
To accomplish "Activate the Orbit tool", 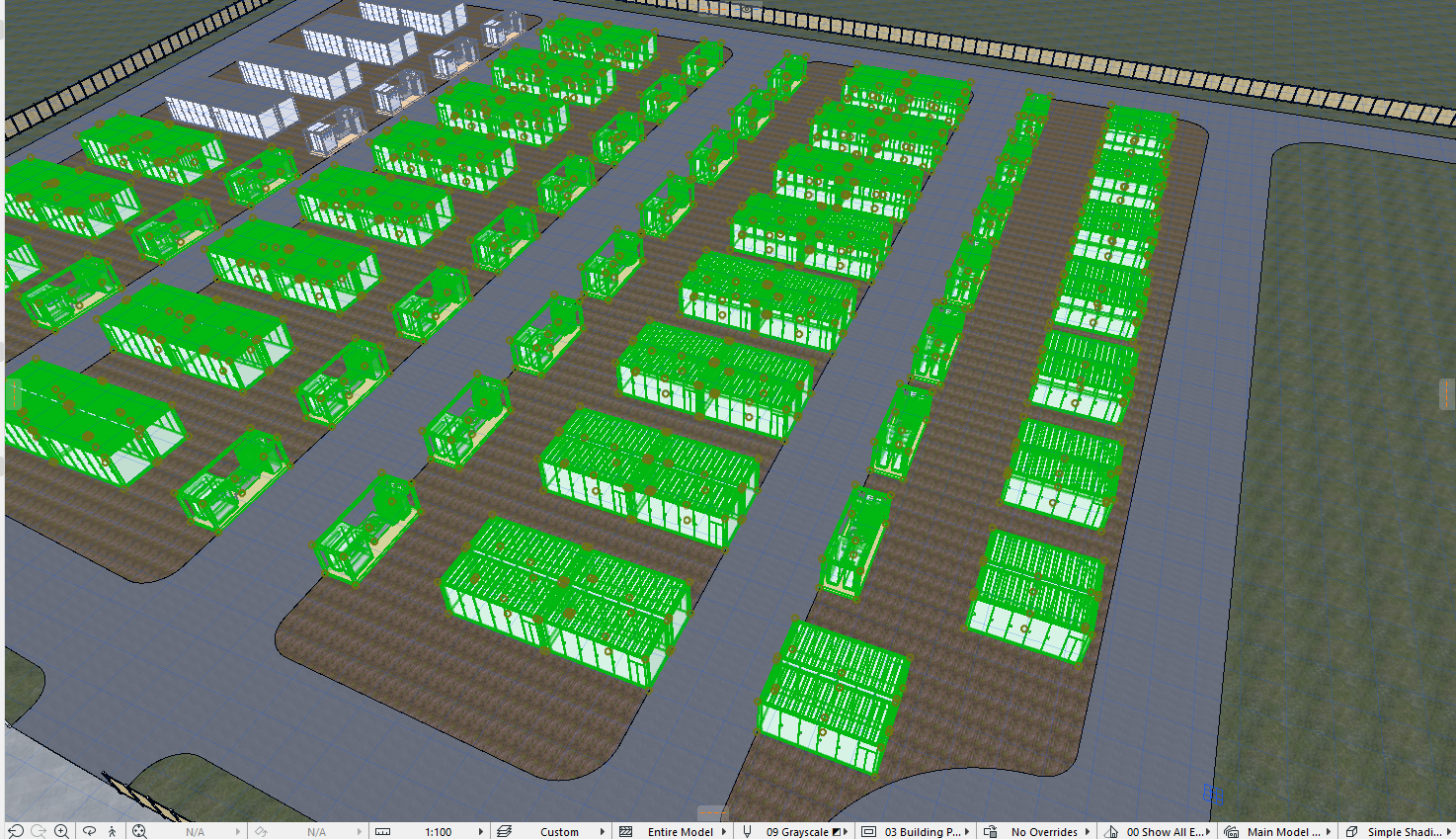I will pyautogui.click(x=89, y=831).
